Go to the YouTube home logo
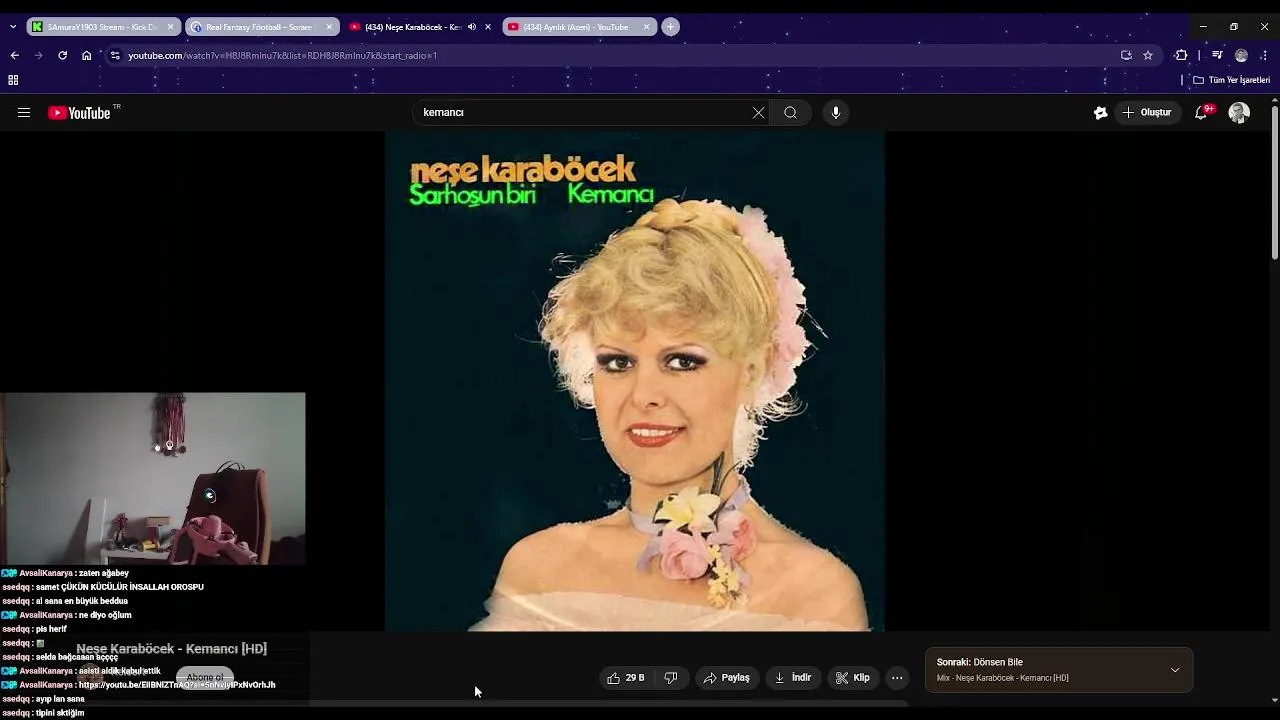1280x720 pixels. tap(79, 113)
